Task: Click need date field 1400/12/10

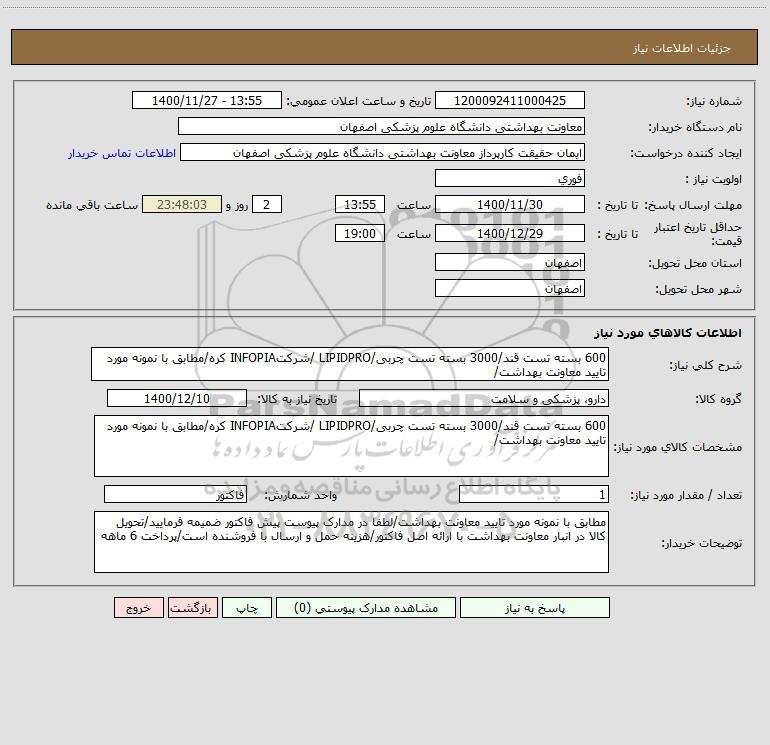Action: (177, 398)
